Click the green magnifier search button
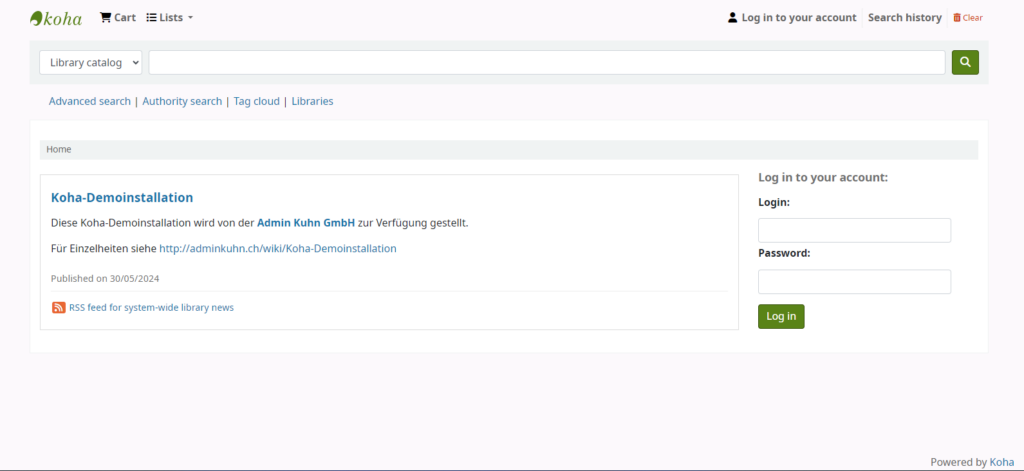 click(x=965, y=63)
